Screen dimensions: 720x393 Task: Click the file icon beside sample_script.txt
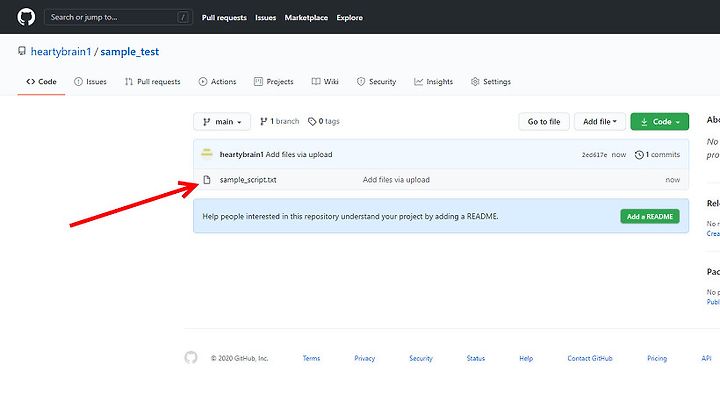[x=207, y=180]
